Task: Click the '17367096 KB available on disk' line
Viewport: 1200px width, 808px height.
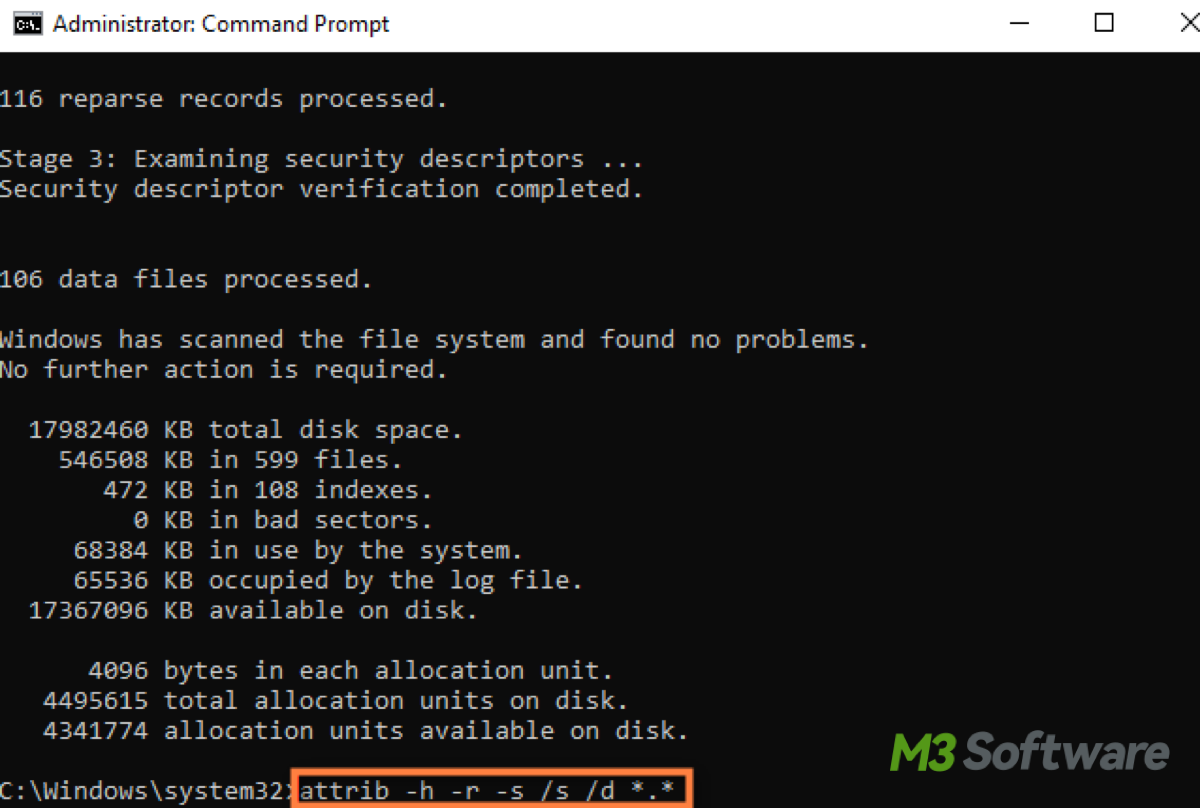Action: [253, 610]
